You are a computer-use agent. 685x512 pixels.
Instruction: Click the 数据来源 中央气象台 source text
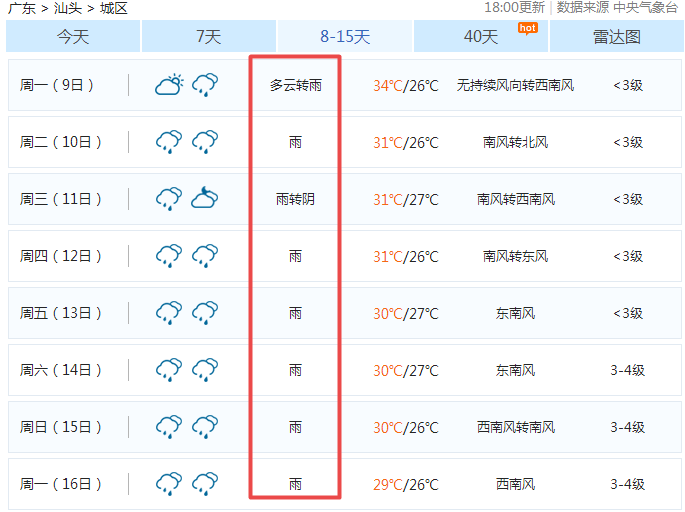[617, 7]
